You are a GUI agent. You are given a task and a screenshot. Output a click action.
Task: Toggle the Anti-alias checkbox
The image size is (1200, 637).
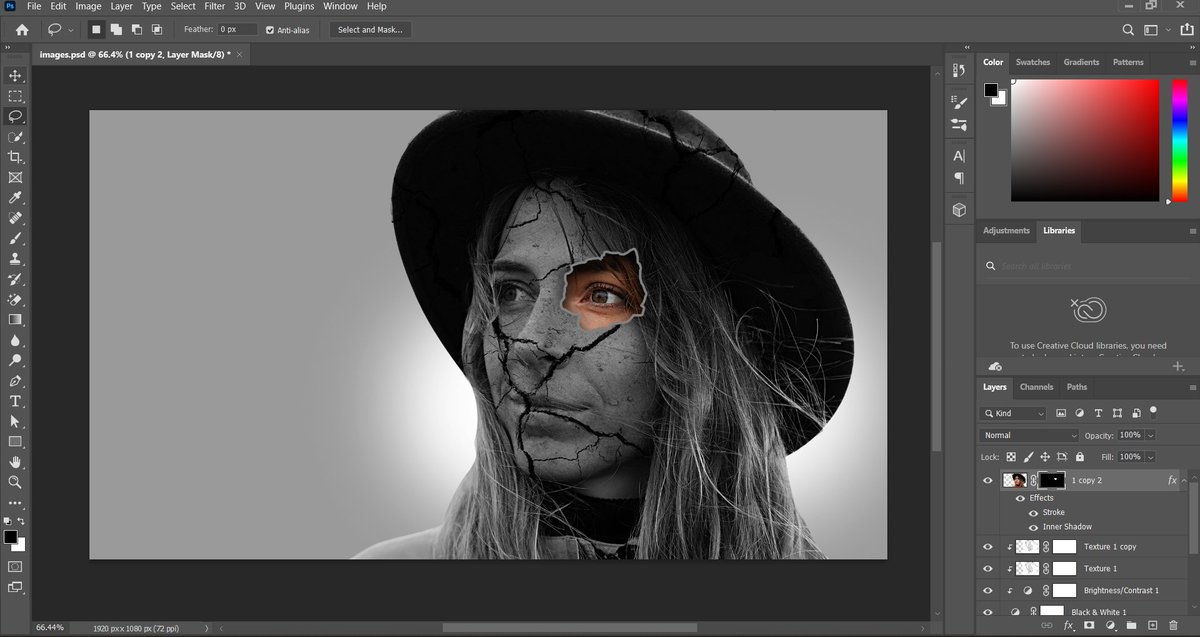coord(270,30)
